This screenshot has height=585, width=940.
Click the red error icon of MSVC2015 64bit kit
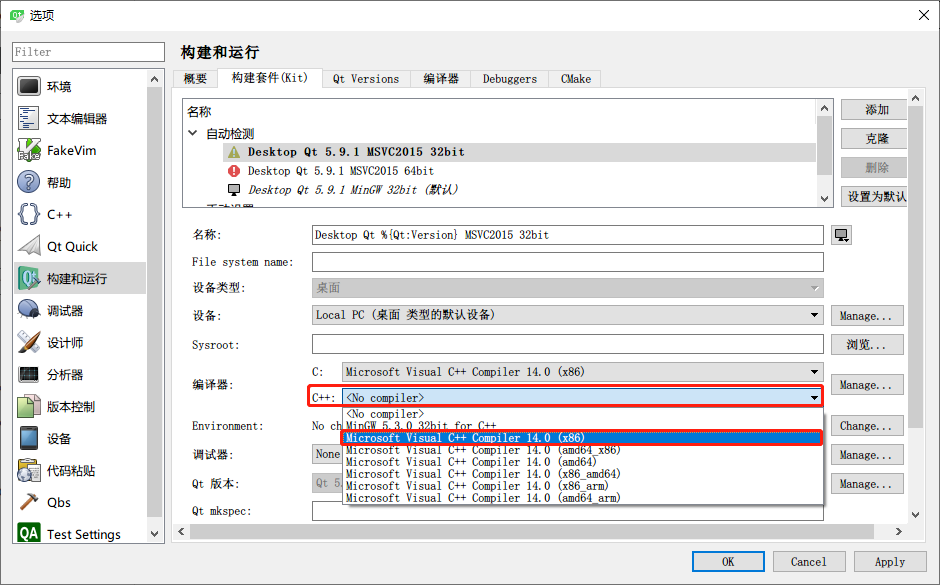pyautogui.click(x=234, y=171)
